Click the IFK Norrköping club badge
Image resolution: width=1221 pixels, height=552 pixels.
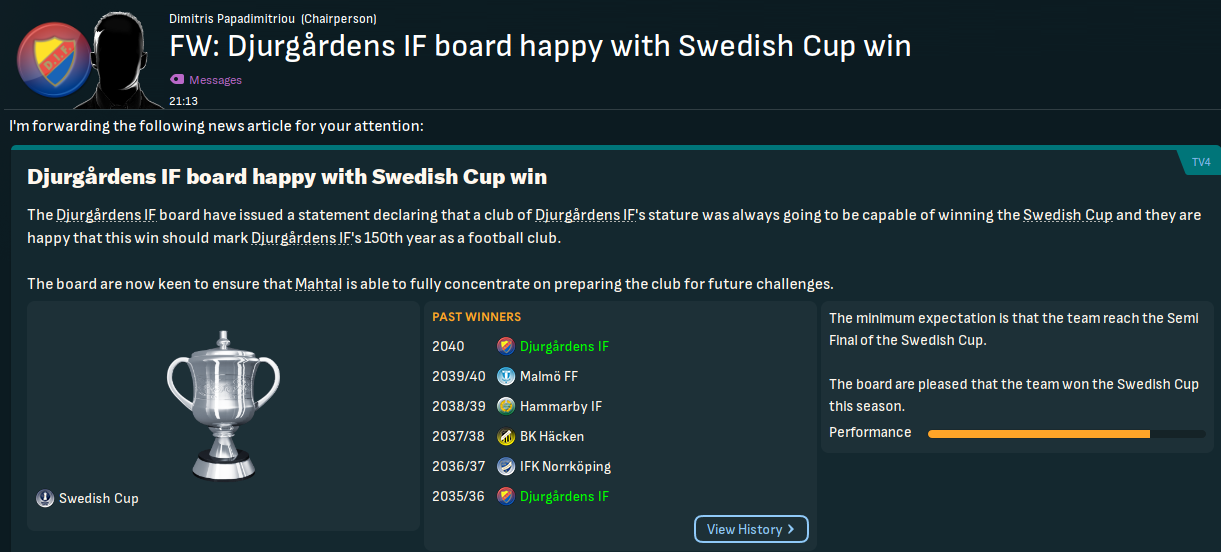(506, 466)
